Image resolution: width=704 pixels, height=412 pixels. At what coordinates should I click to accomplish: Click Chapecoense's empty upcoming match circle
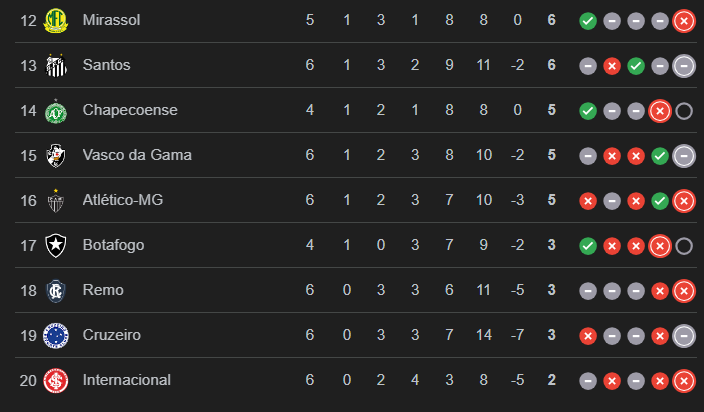(684, 111)
